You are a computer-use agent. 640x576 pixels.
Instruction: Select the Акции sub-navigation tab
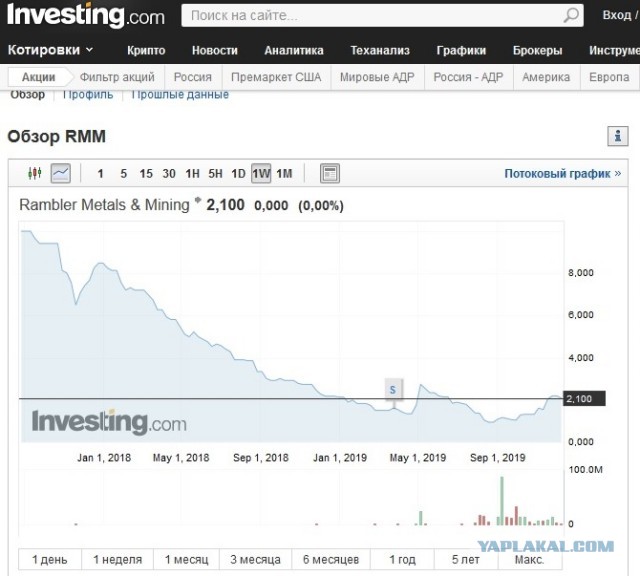(x=38, y=77)
